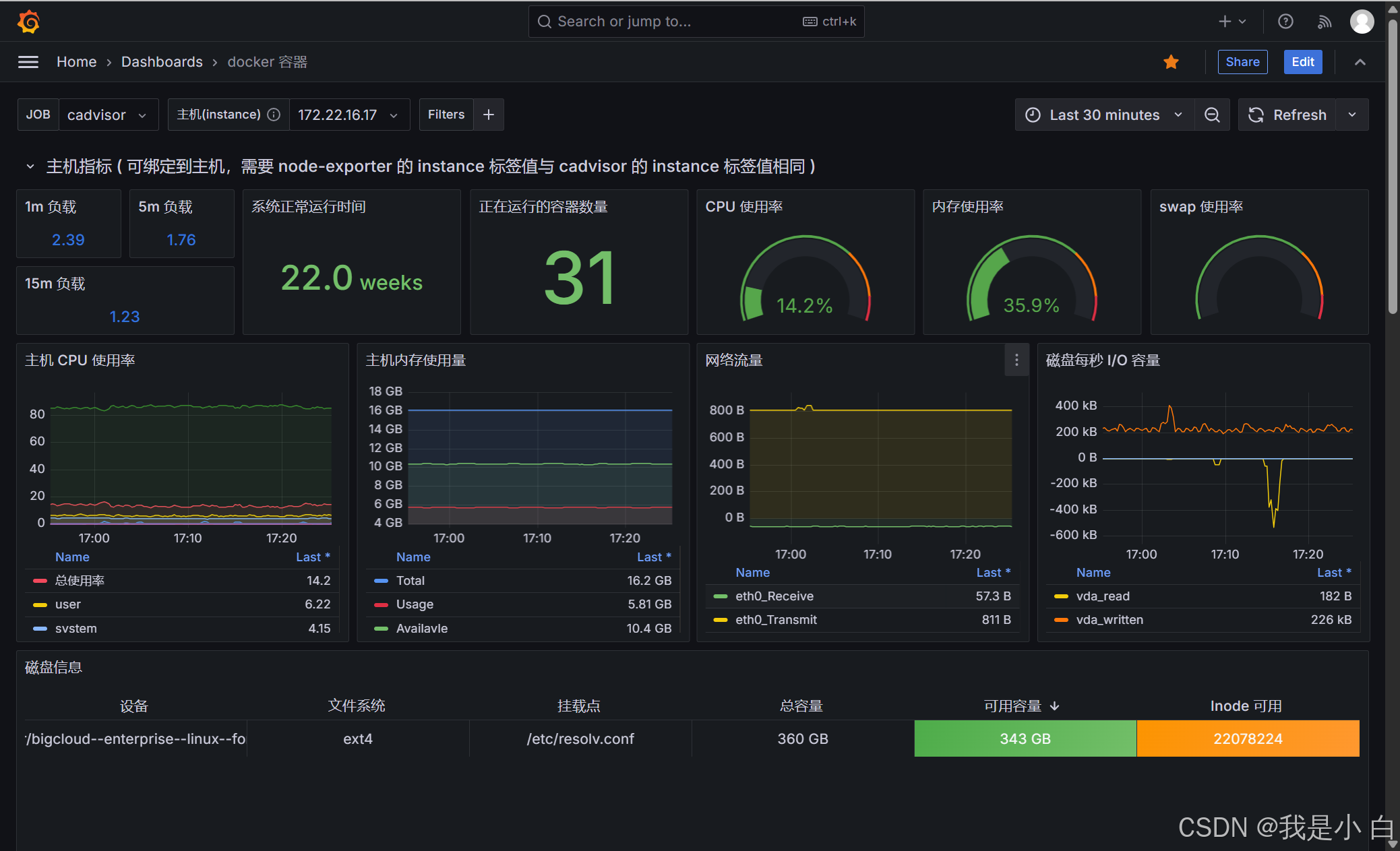Click the zoom out time range icon

[1212, 115]
